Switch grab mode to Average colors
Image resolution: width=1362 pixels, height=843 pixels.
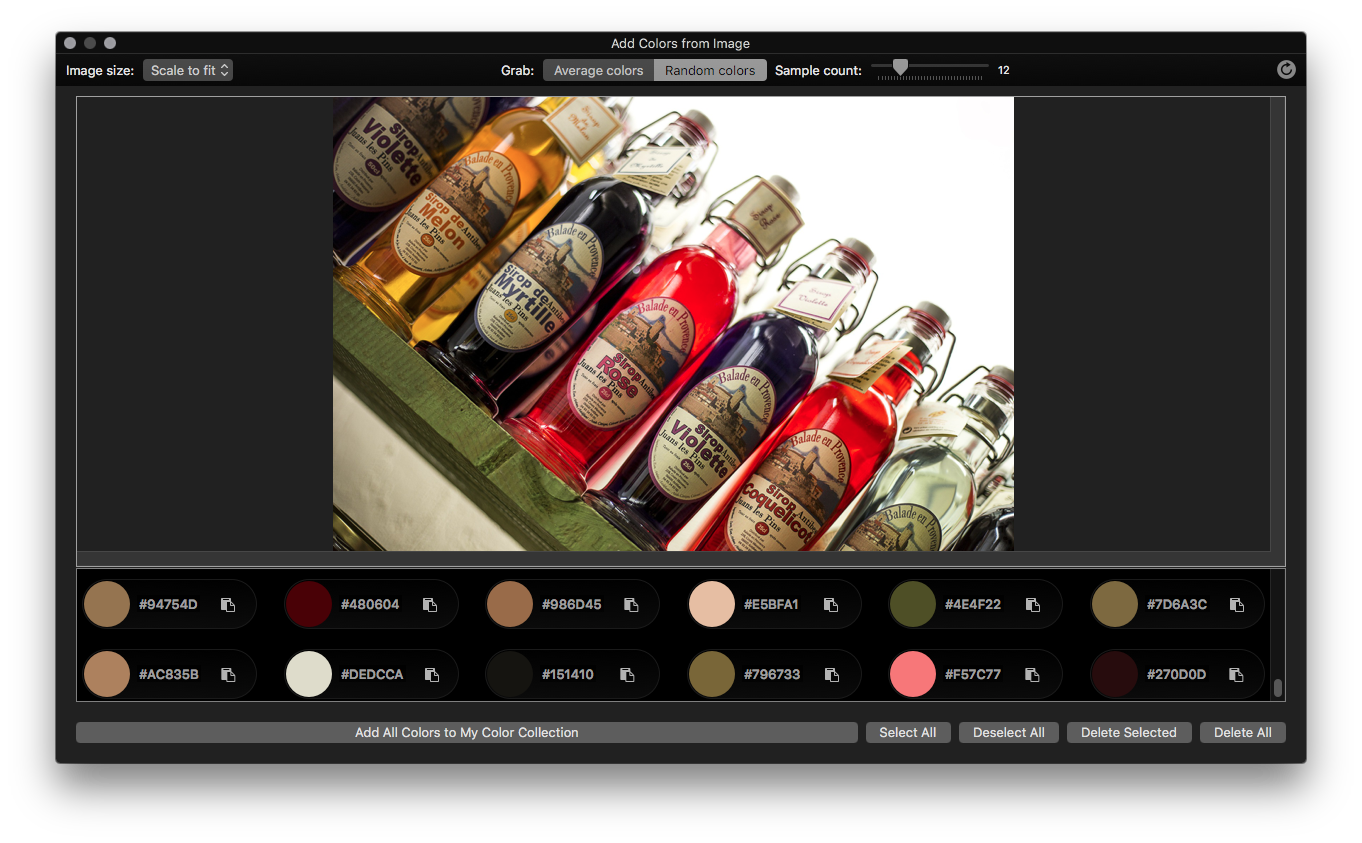click(x=599, y=70)
